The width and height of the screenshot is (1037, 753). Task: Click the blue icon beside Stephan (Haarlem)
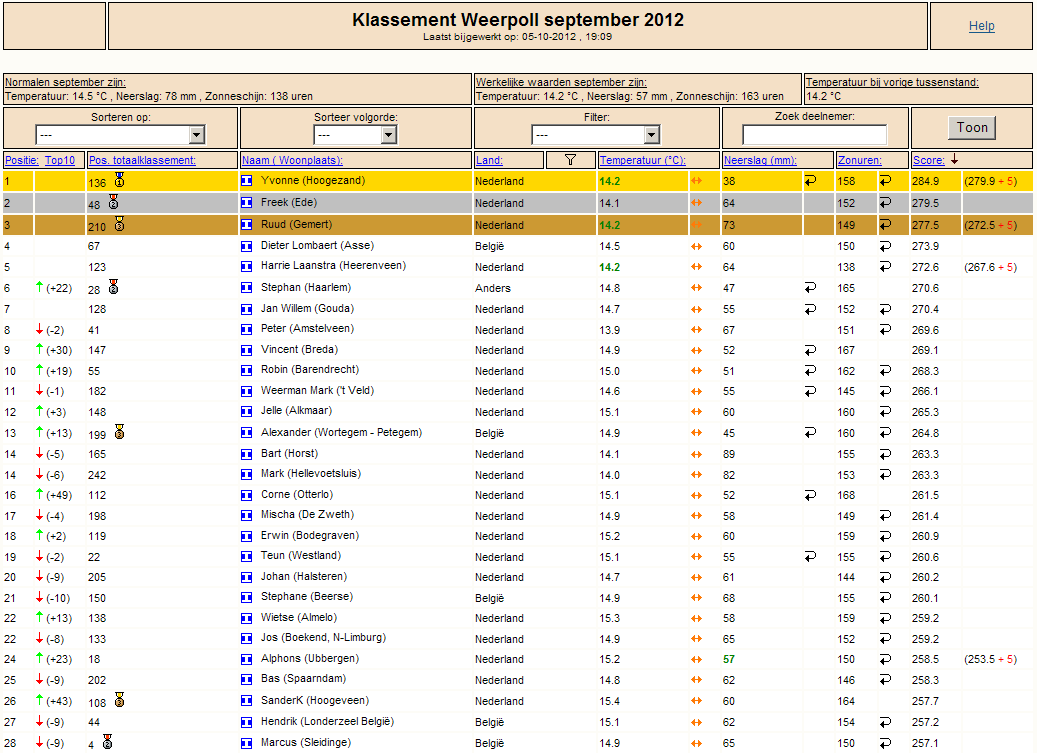247,288
